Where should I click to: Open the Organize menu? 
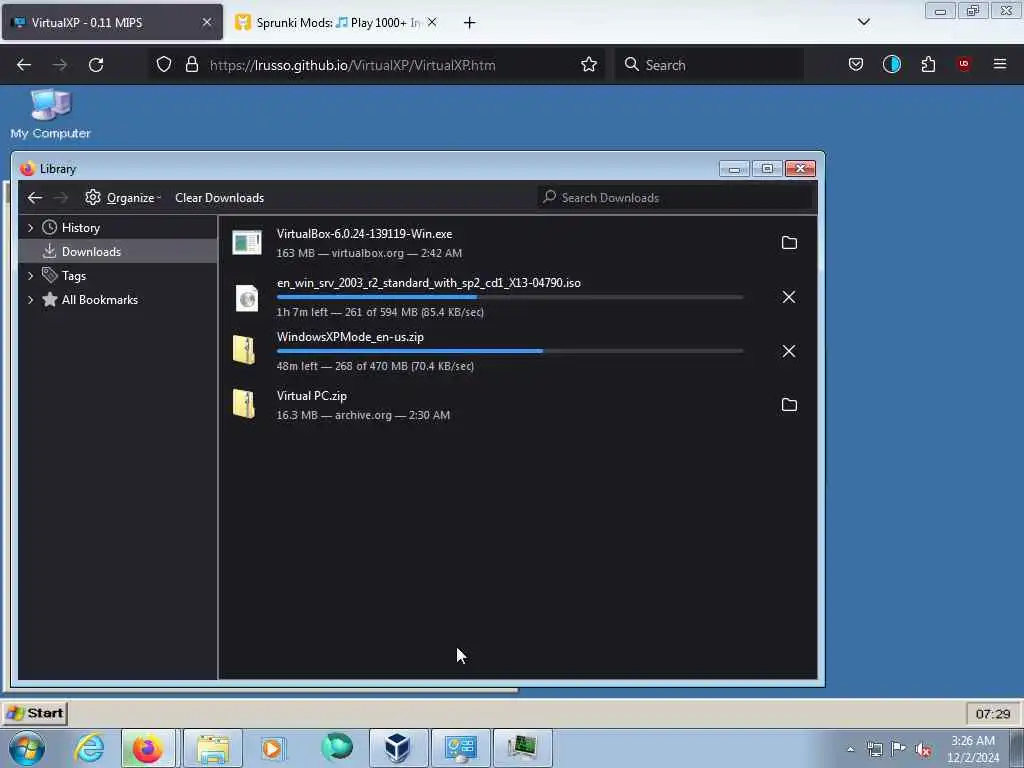point(123,198)
